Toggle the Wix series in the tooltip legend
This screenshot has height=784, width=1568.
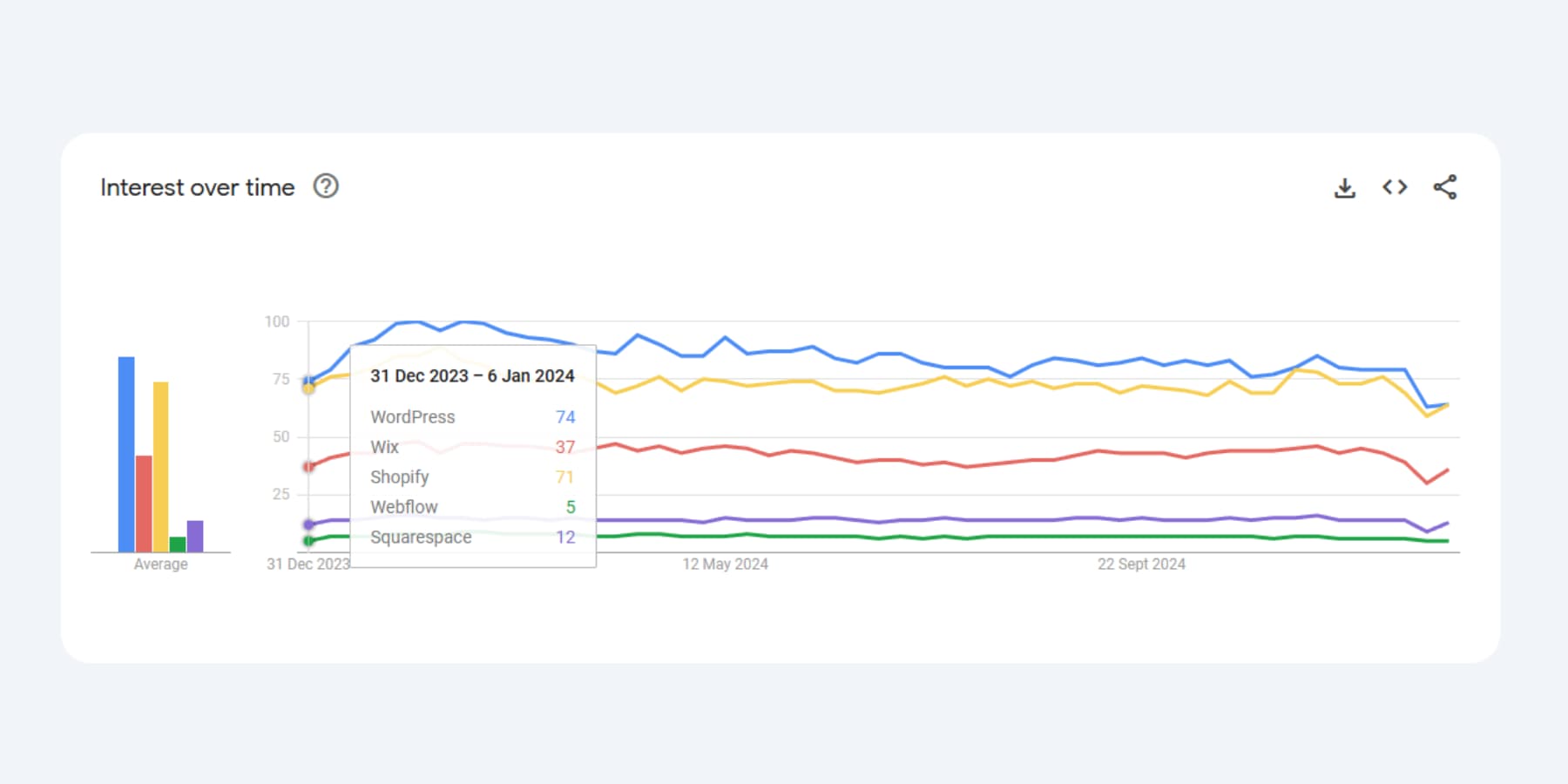click(384, 447)
